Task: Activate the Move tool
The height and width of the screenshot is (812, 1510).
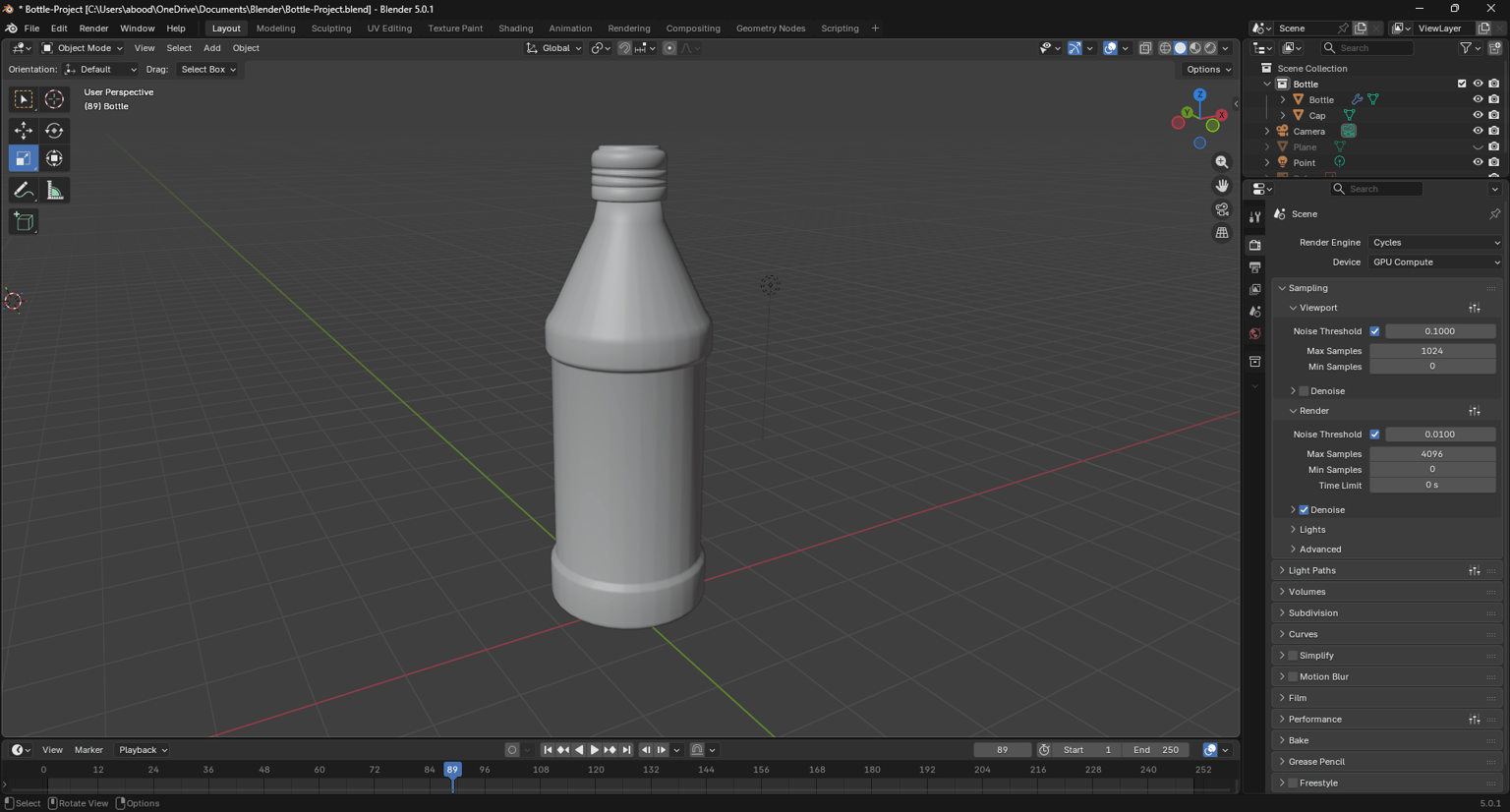Action: [24, 130]
